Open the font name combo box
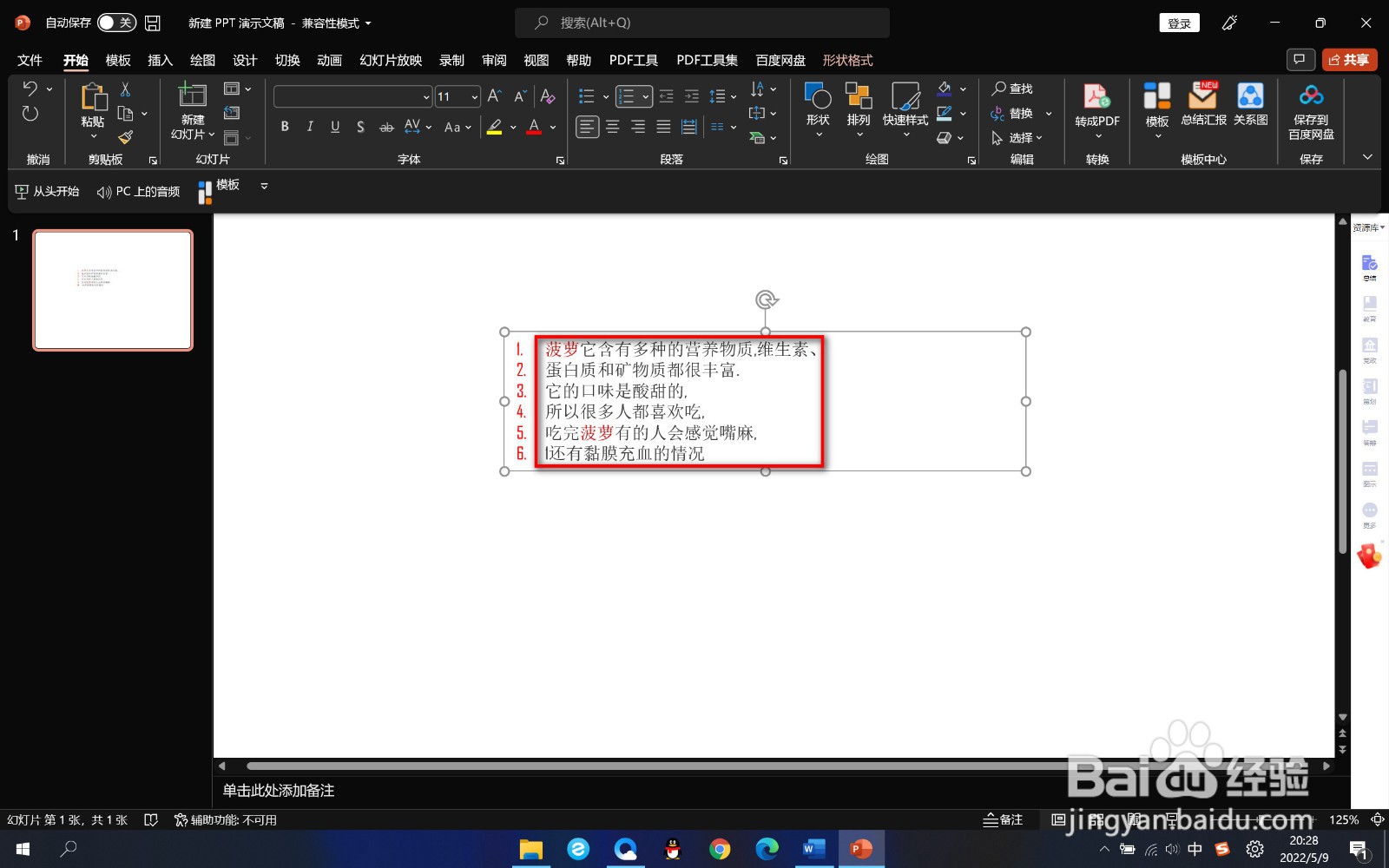 pyautogui.click(x=353, y=96)
